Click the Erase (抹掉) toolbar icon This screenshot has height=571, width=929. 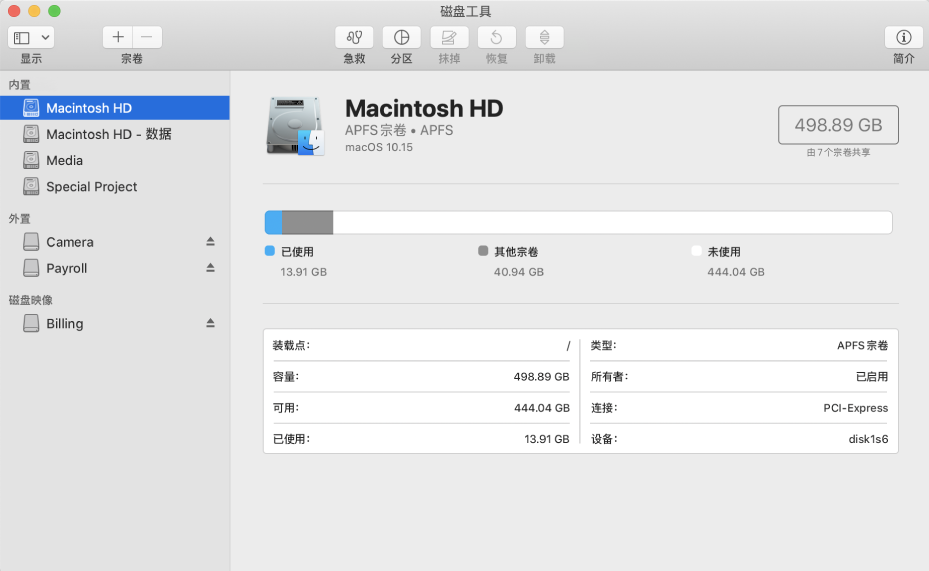(x=449, y=37)
